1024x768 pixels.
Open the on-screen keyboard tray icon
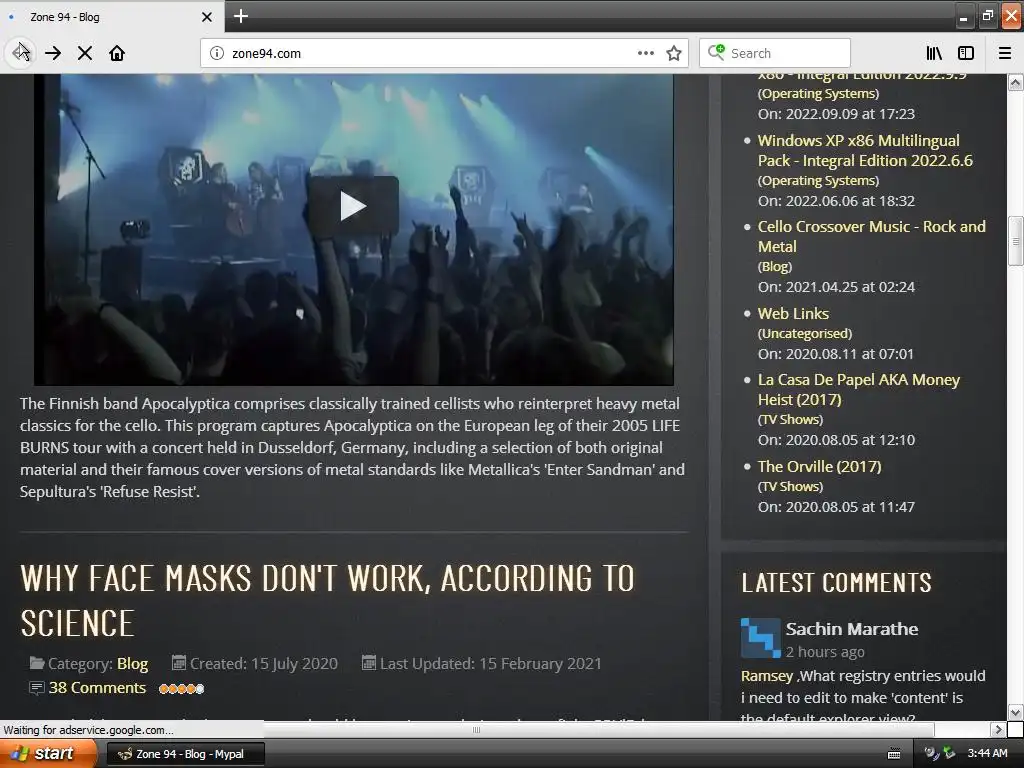(894, 754)
